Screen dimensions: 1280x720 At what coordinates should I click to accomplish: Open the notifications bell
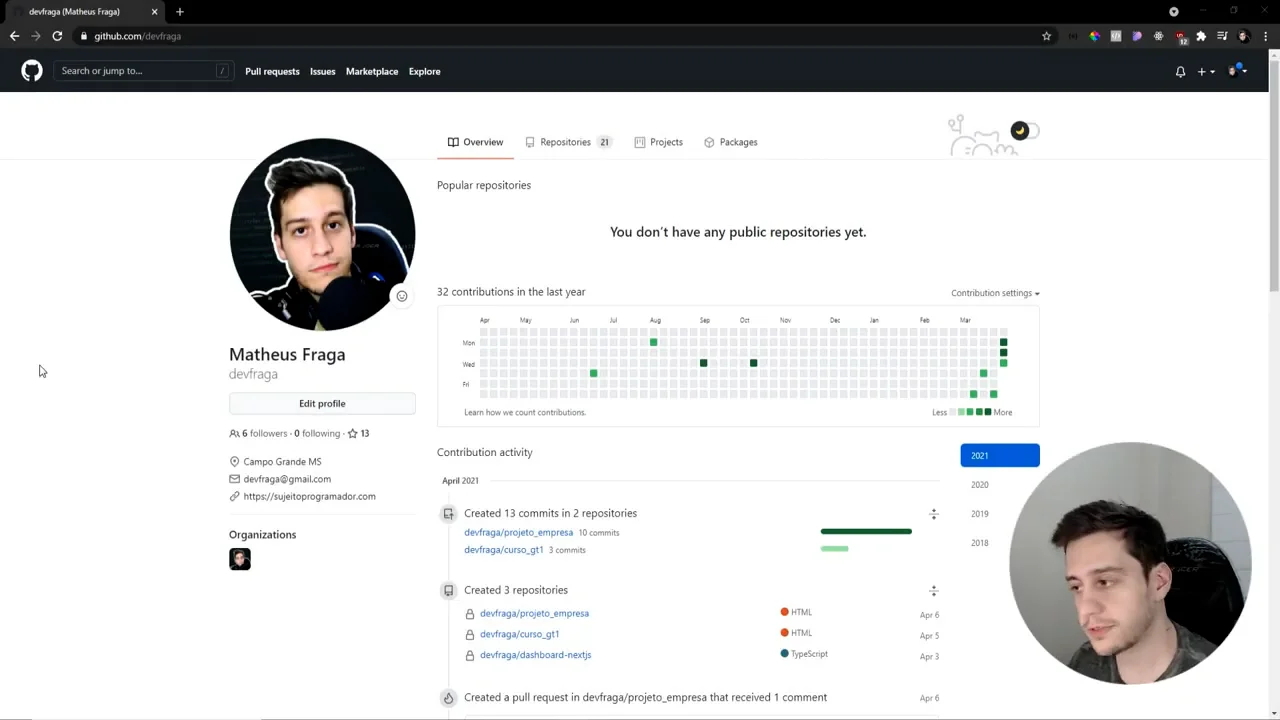click(x=1180, y=71)
